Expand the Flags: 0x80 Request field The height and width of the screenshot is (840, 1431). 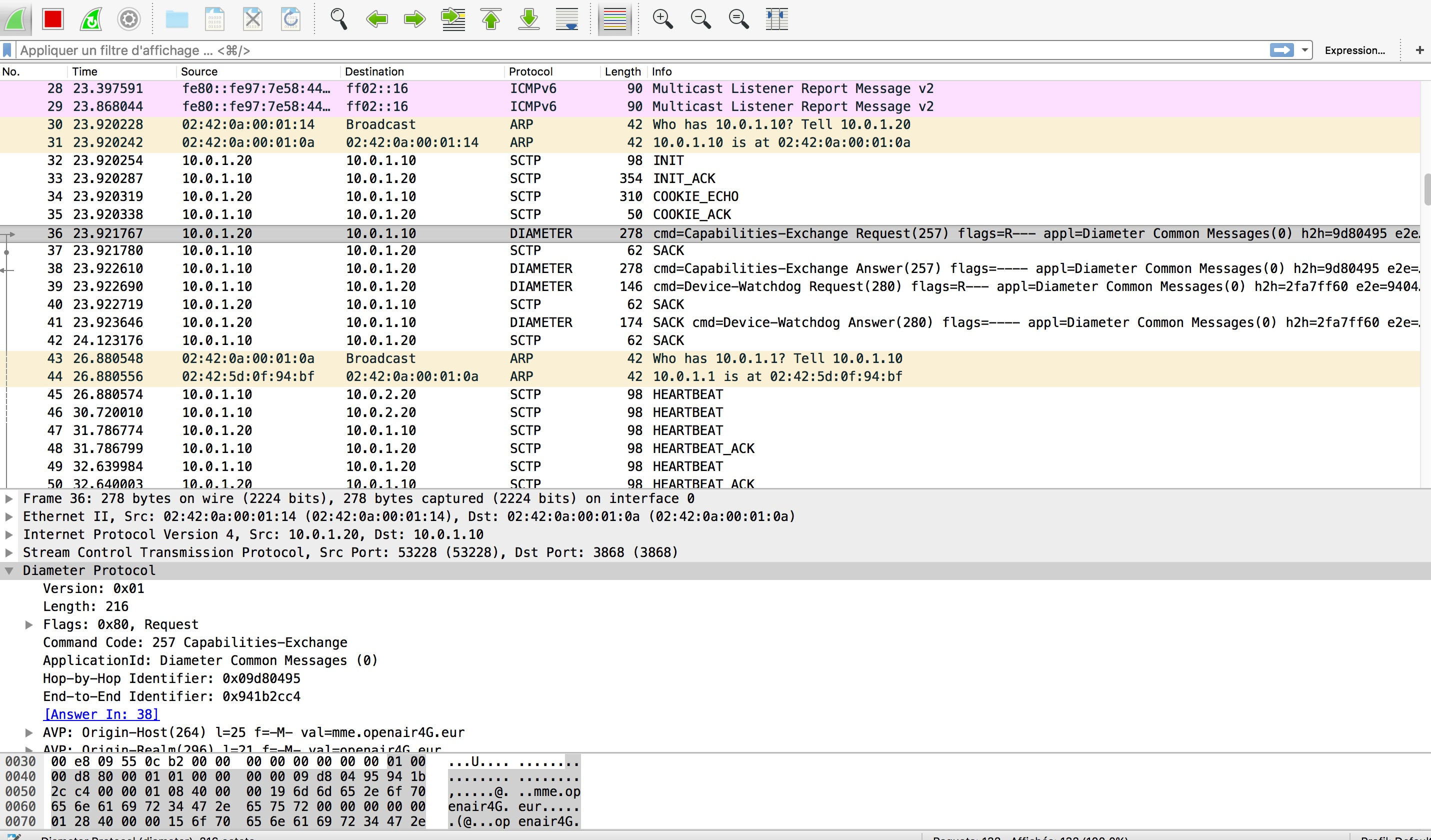(29, 624)
